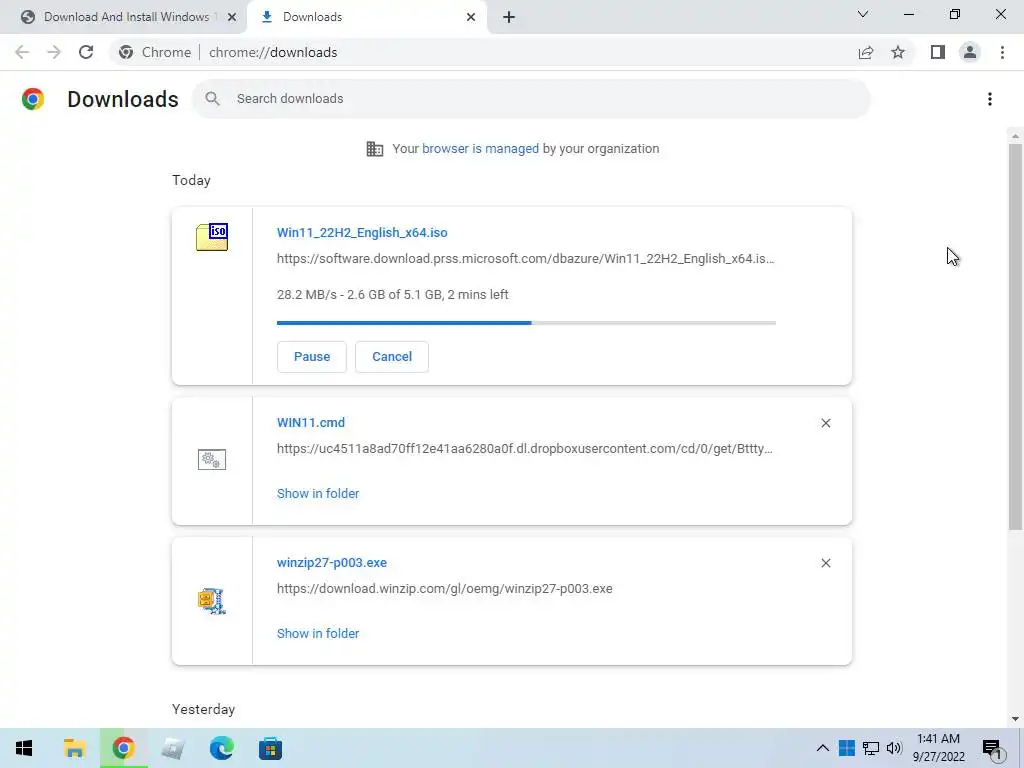
Task: Open the Win11_22H2_English_x64.iso link
Action: click(x=362, y=232)
